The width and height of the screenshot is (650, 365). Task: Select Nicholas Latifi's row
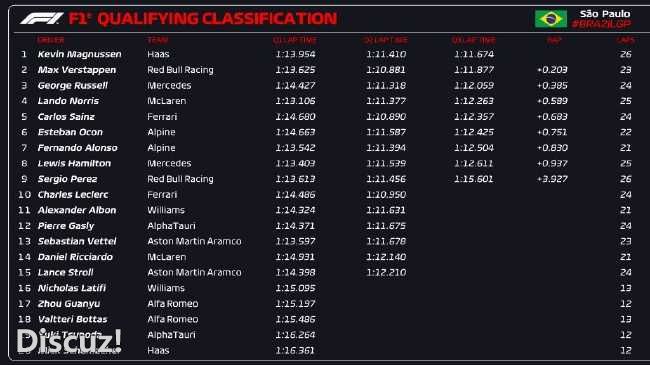click(325, 288)
